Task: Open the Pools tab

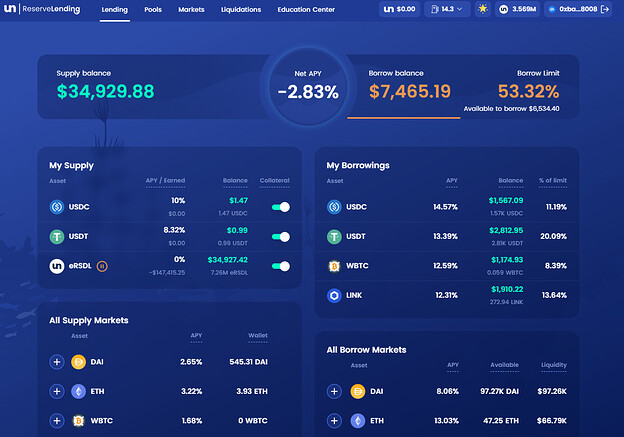Action: point(153,10)
